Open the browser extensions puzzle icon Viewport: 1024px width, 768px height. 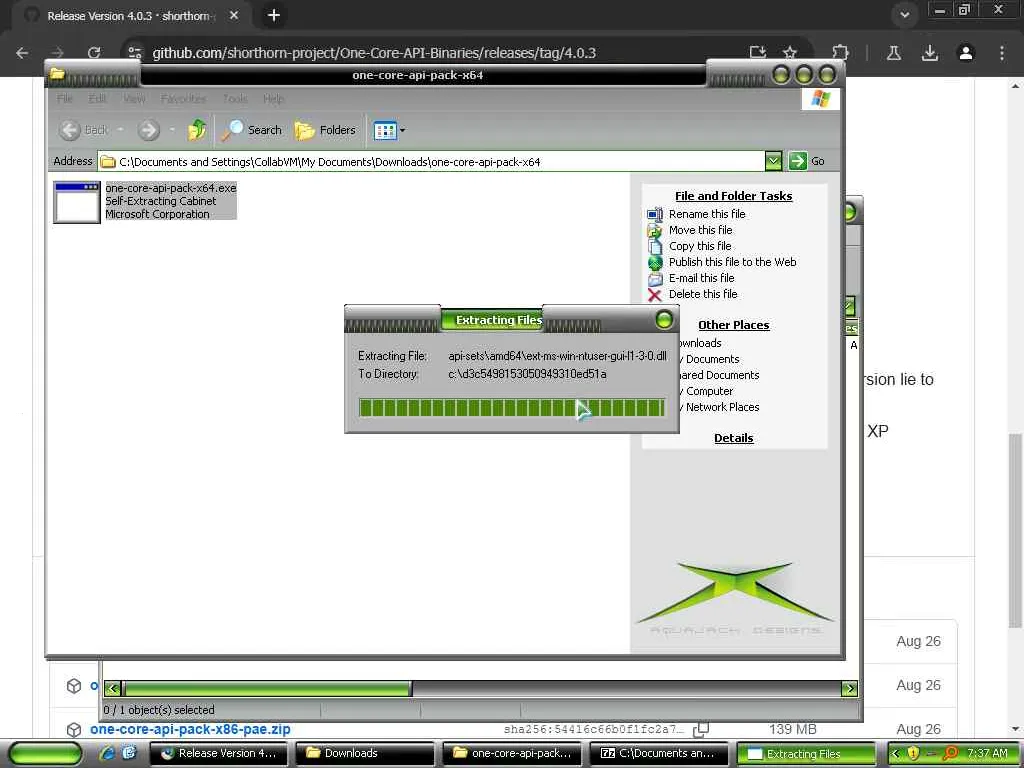pyautogui.click(x=841, y=53)
